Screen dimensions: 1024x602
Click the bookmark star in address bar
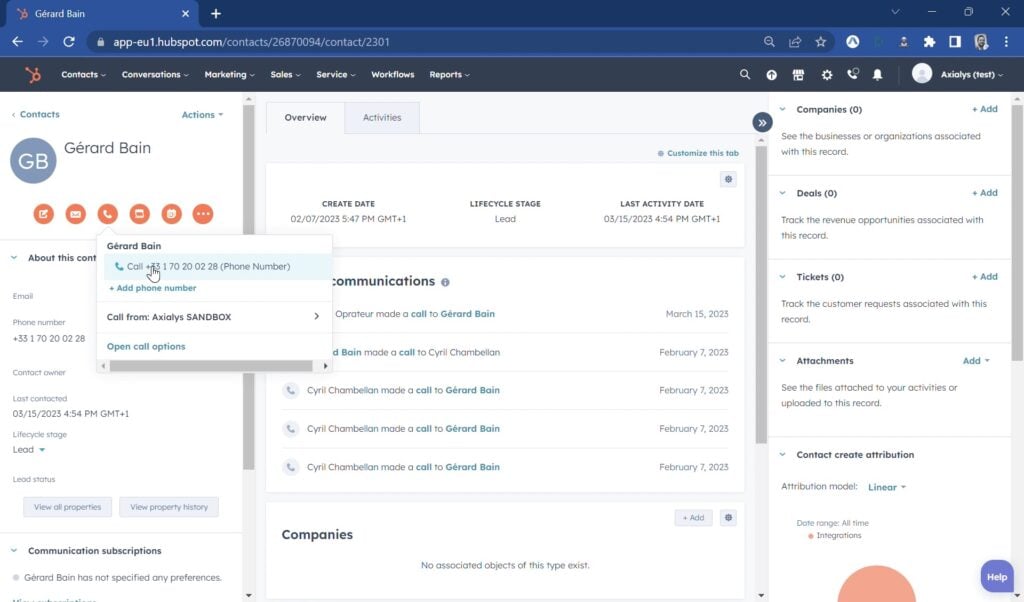(821, 42)
